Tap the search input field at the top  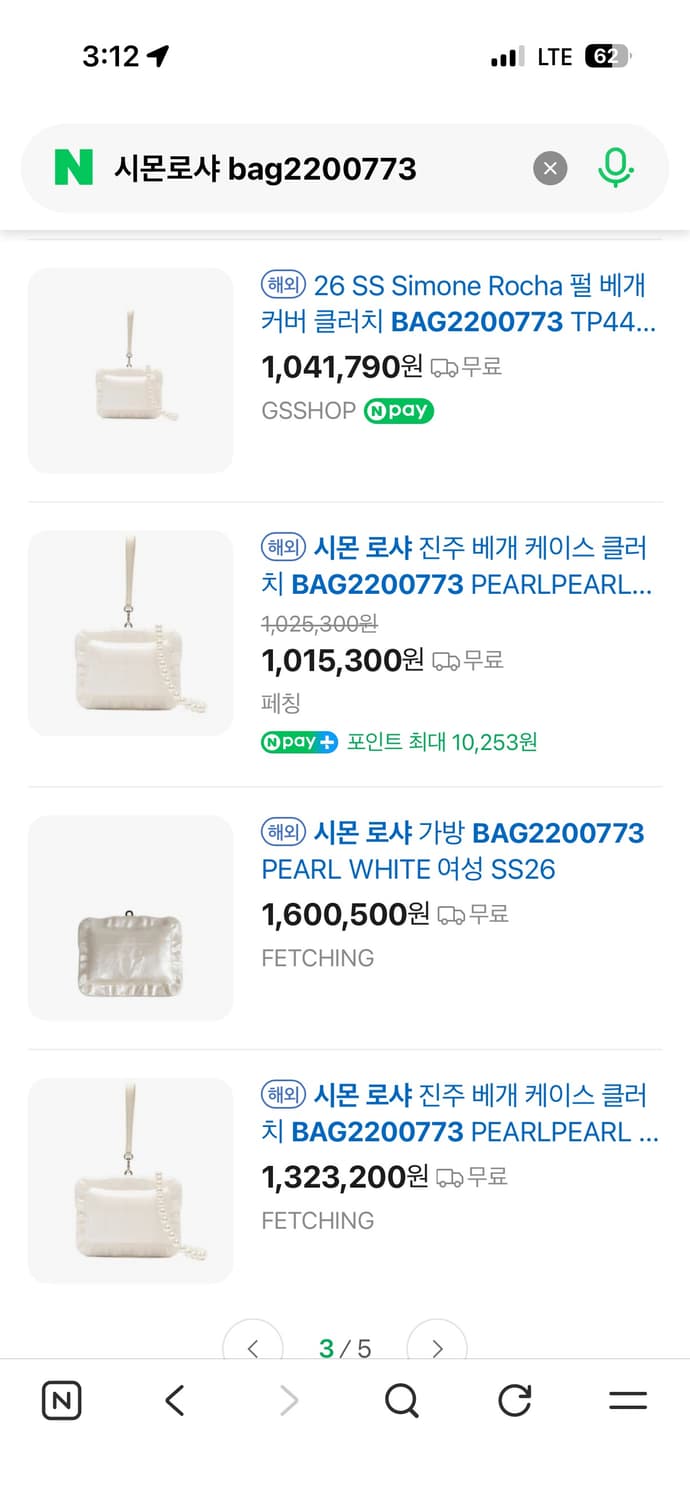coord(300,168)
